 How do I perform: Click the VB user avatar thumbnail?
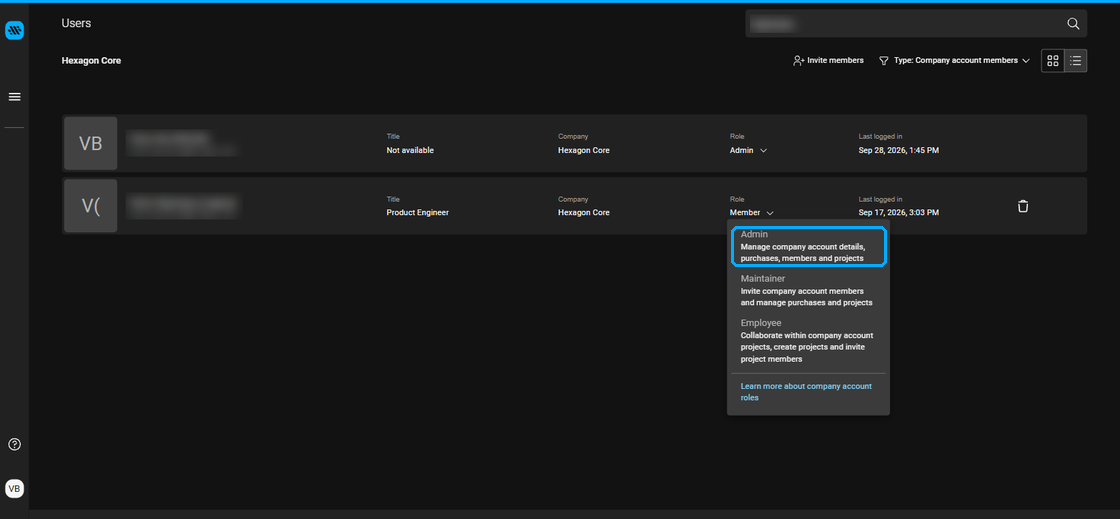point(91,143)
